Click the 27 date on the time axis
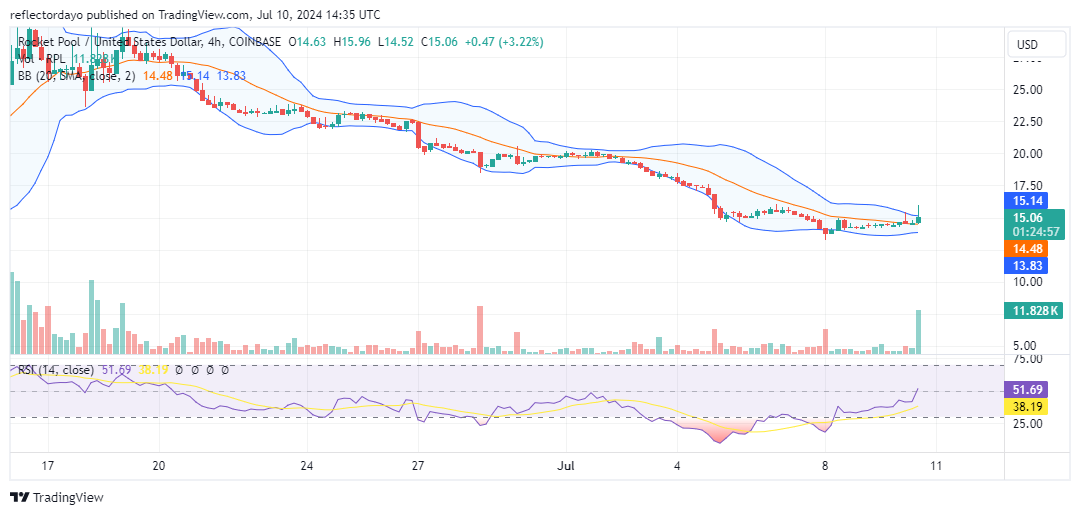 [418, 465]
